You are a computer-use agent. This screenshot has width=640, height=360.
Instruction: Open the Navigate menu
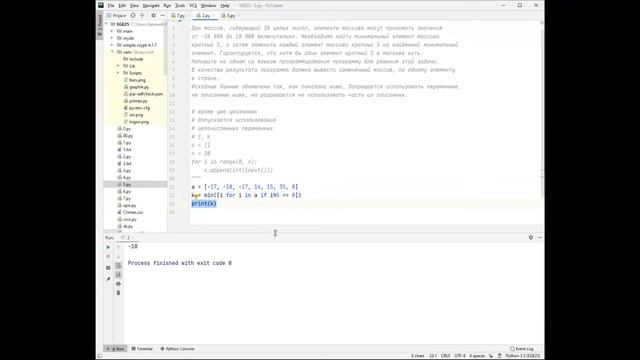pyautogui.click(x=151, y=6)
